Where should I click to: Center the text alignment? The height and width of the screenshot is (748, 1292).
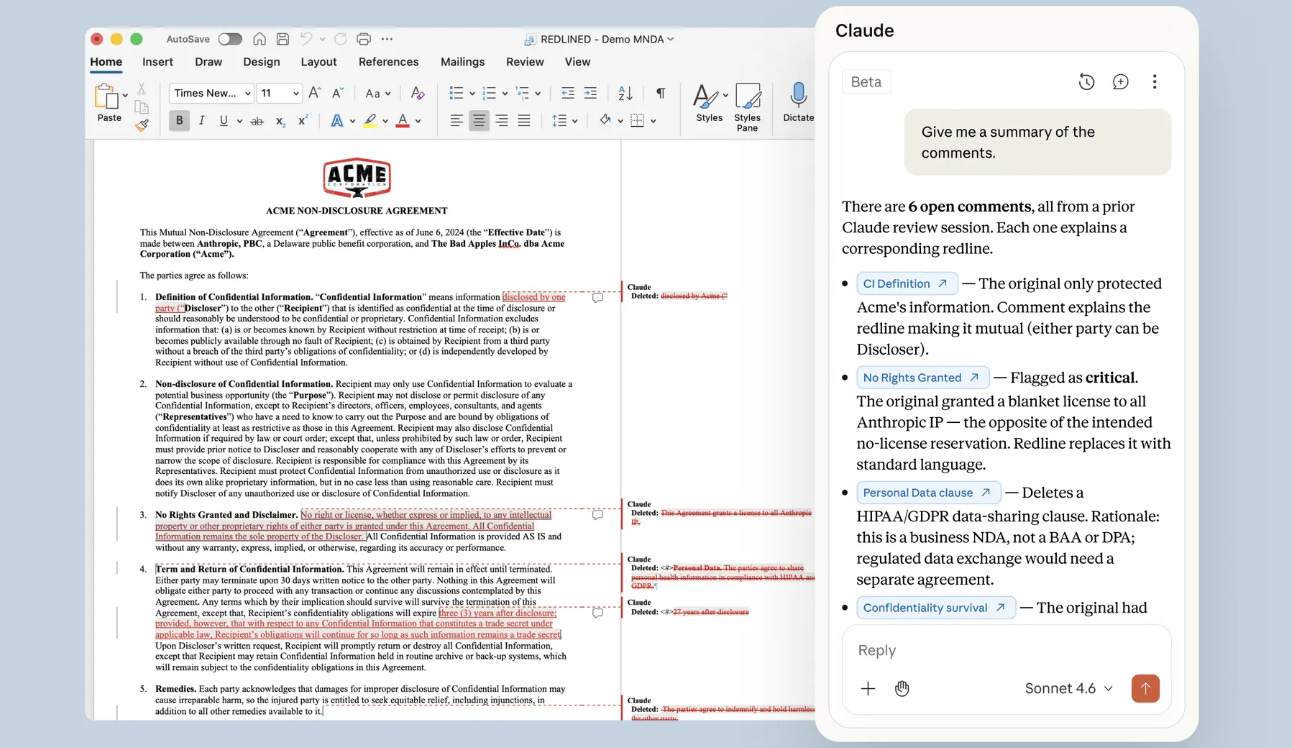pyautogui.click(x=479, y=121)
